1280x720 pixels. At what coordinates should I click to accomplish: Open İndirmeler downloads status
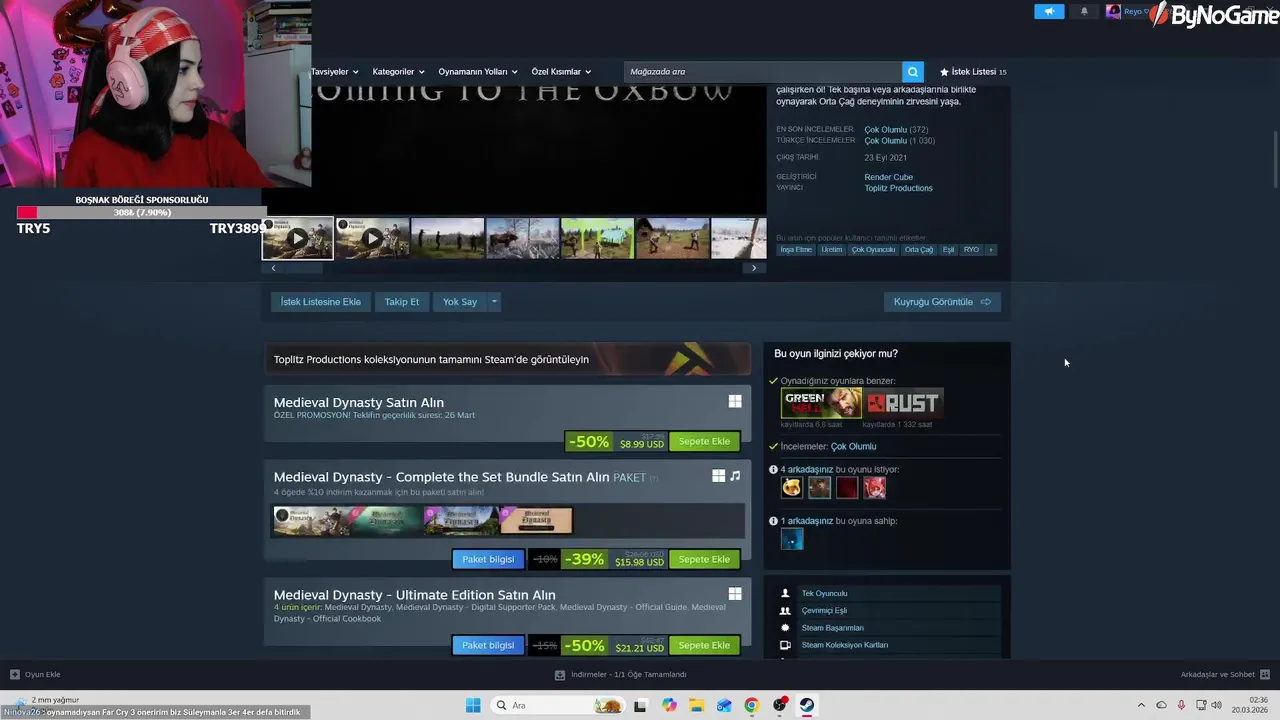pos(621,675)
